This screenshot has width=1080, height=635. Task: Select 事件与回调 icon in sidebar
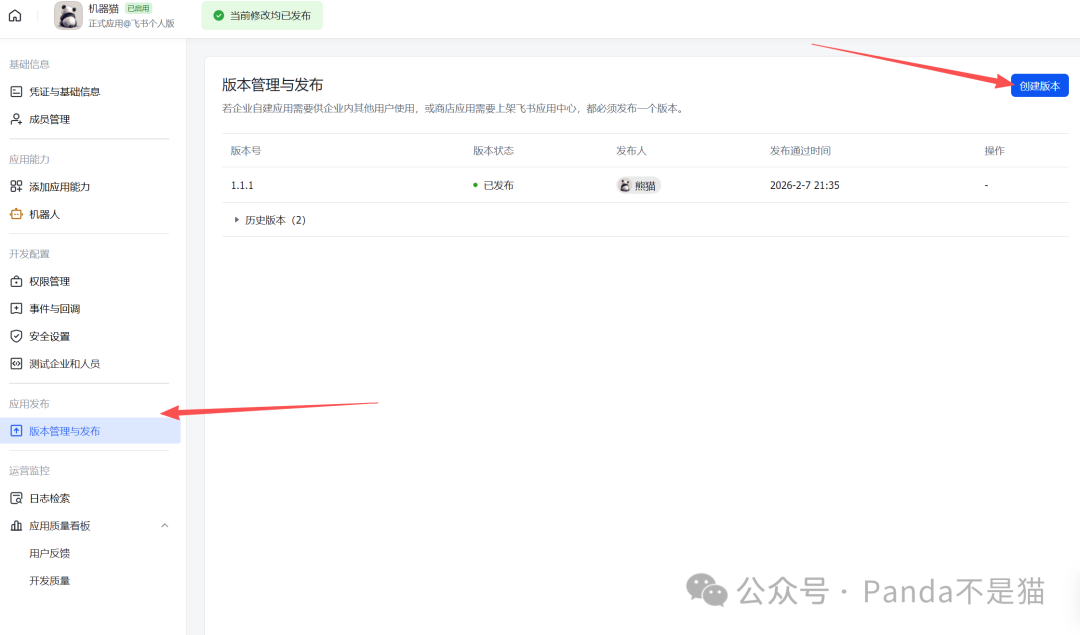pyautogui.click(x=17, y=309)
